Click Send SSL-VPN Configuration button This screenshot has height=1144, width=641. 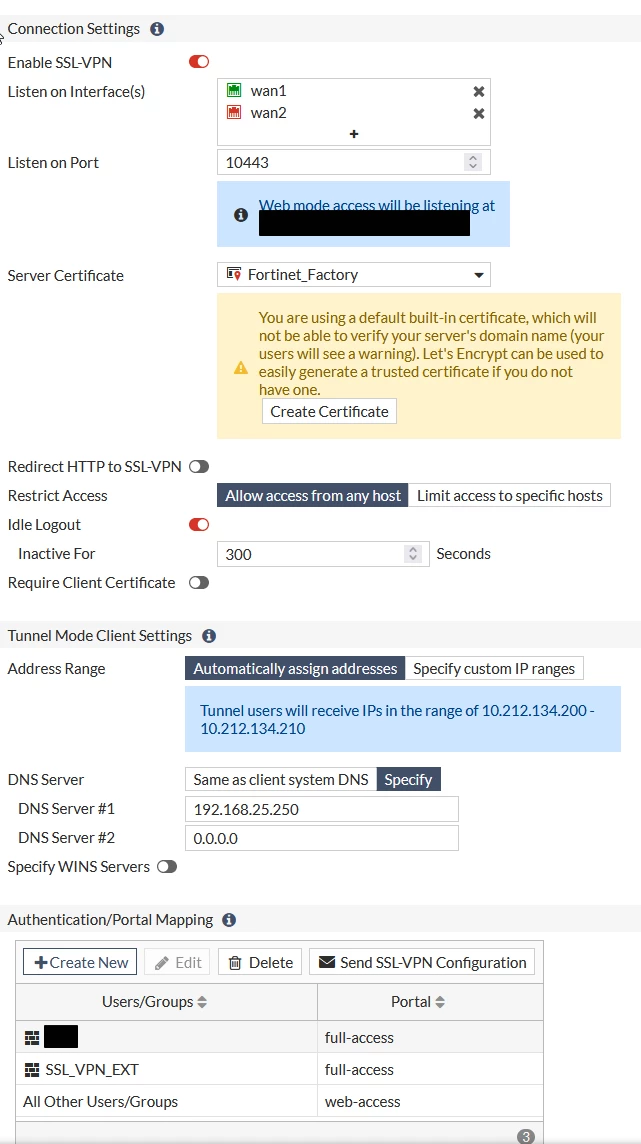pyautogui.click(x=422, y=962)
